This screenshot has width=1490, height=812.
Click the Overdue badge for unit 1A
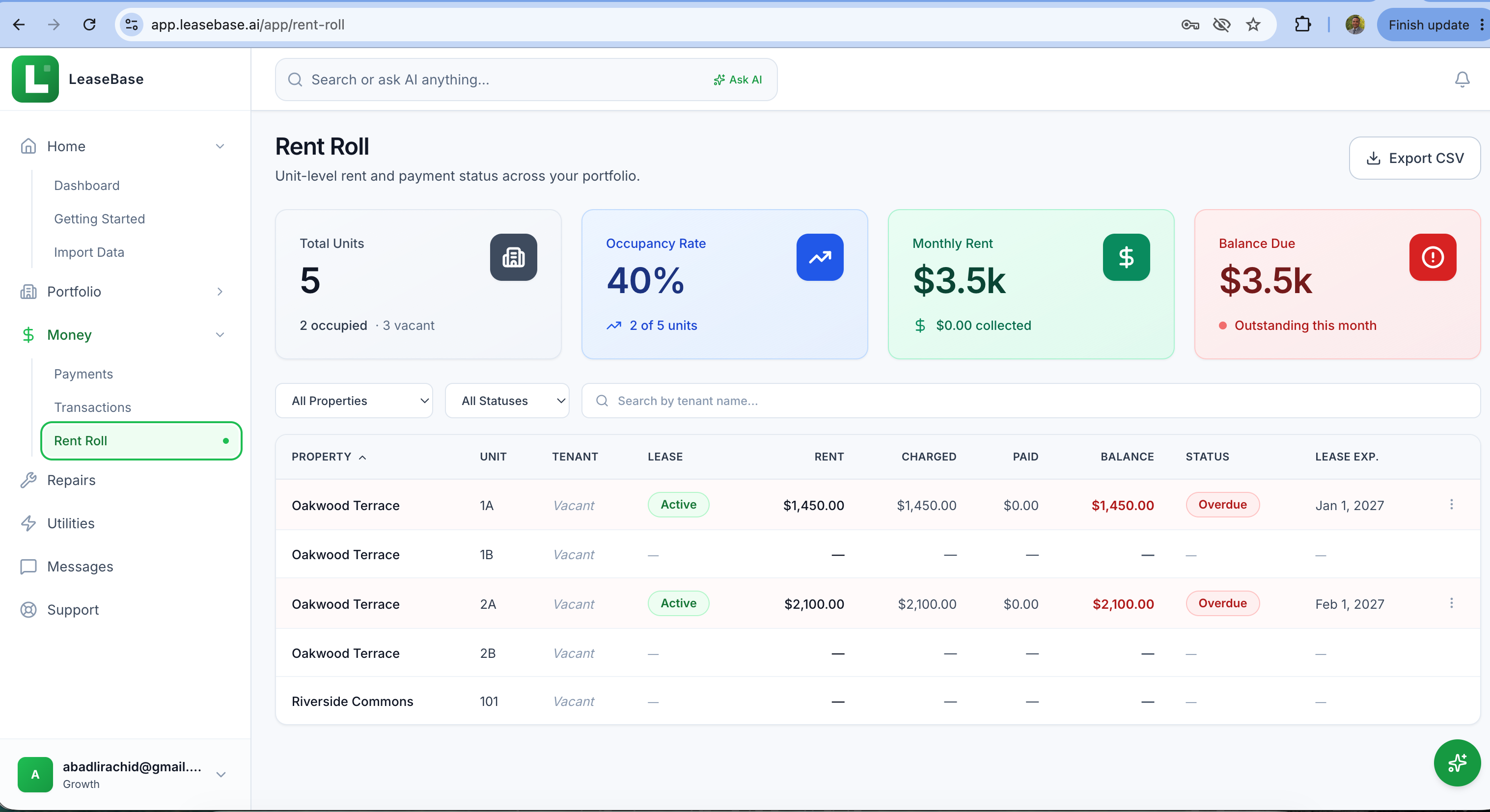click(x=1222, y=504)
